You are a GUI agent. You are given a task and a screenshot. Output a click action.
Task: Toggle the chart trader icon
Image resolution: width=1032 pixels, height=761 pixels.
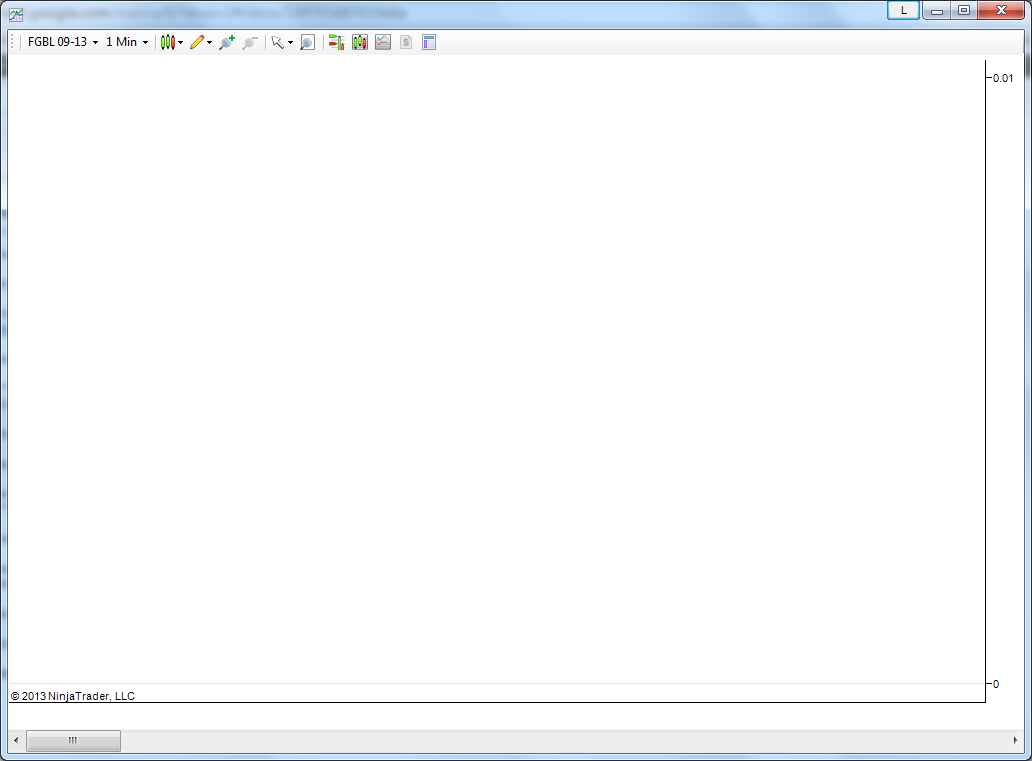click(336, 42)
